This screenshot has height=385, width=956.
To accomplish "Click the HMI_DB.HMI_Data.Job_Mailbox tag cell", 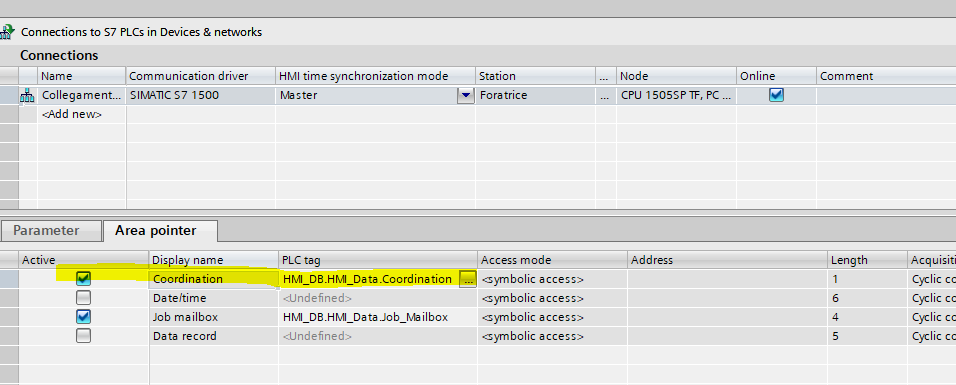I will (377, 317).
